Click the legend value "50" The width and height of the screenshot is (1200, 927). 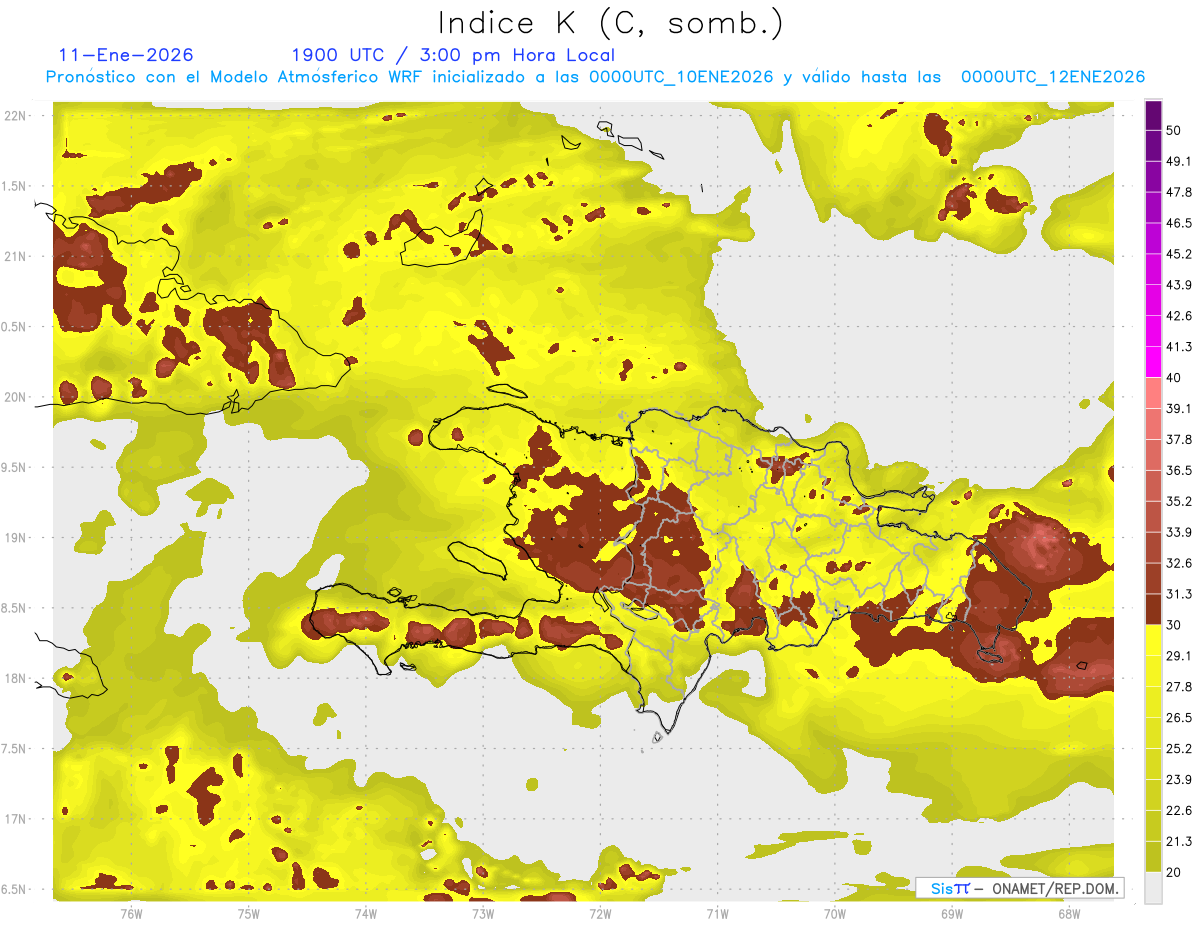(x=1174, y=130)
